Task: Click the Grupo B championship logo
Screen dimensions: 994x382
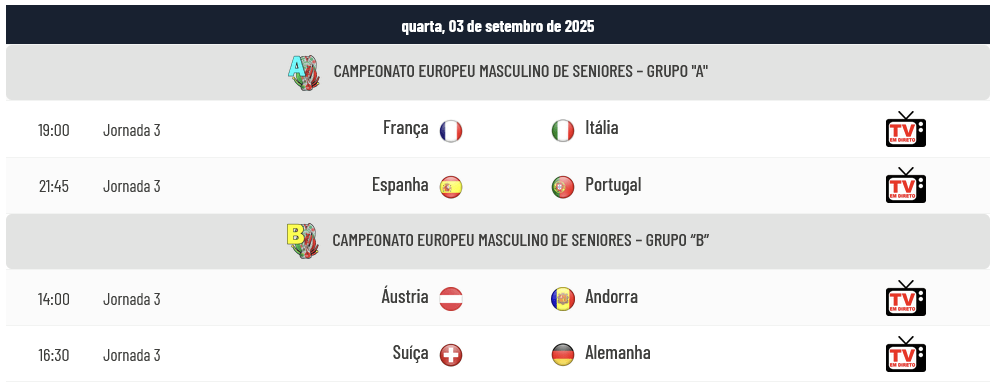Action: 303,241
